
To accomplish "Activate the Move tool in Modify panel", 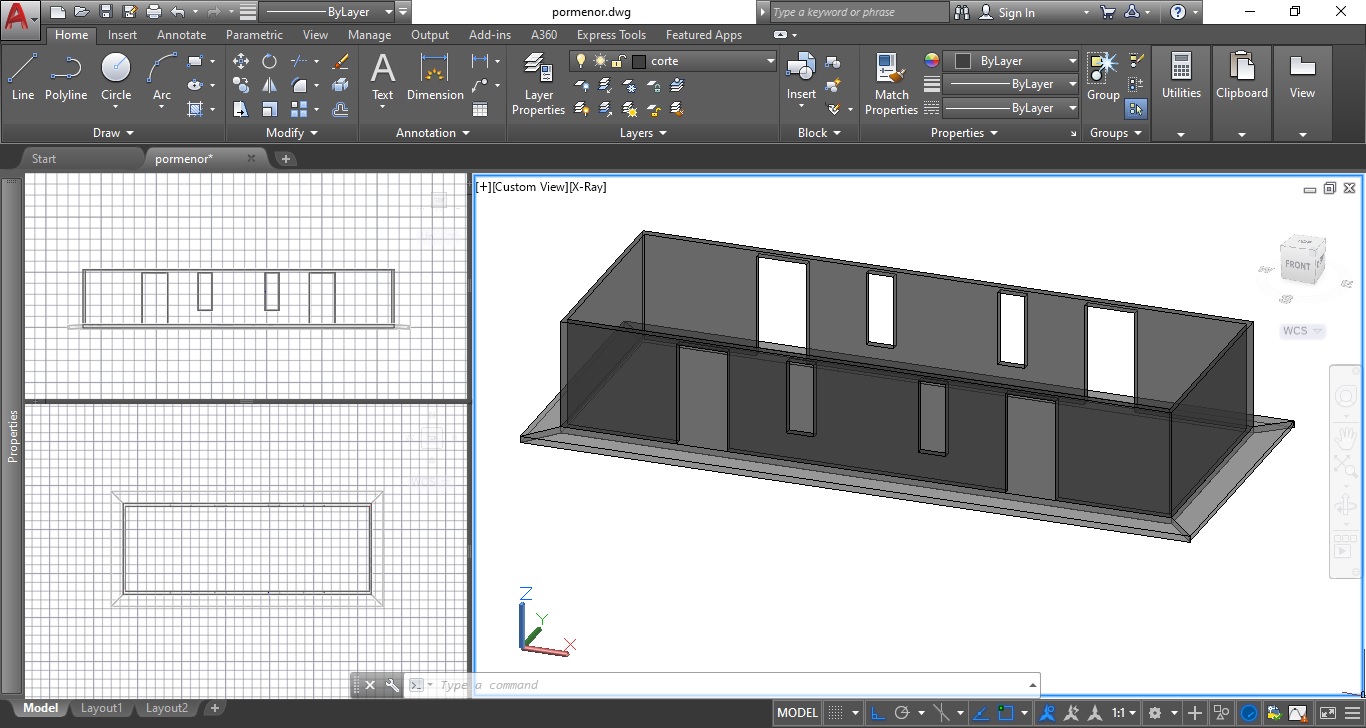I will pos(241,61).
